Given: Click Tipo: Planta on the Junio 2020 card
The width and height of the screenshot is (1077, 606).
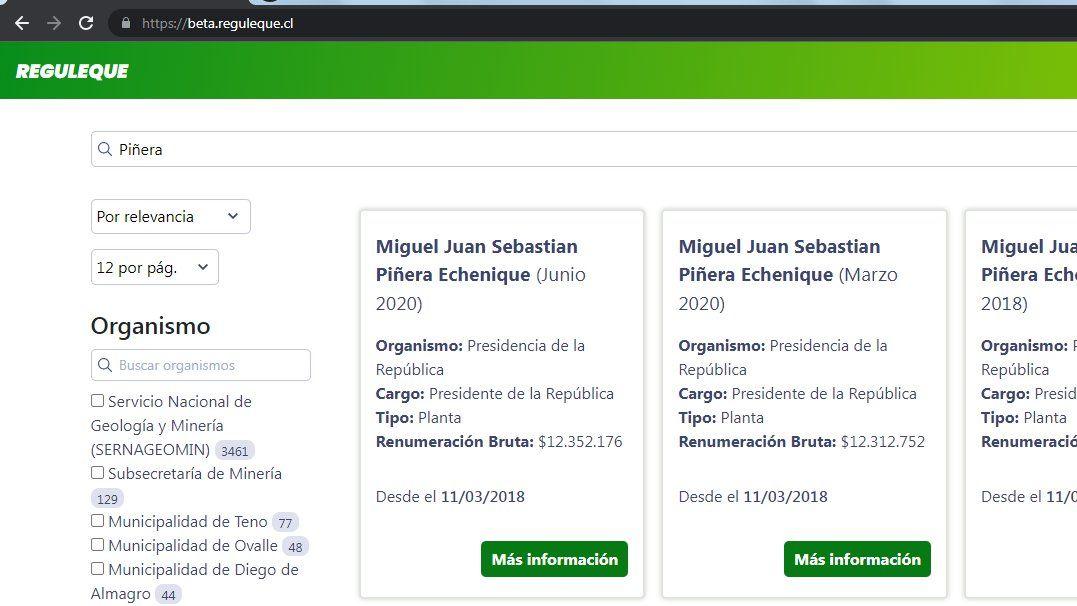Looking at the screenshot, I should click(418, 418).
